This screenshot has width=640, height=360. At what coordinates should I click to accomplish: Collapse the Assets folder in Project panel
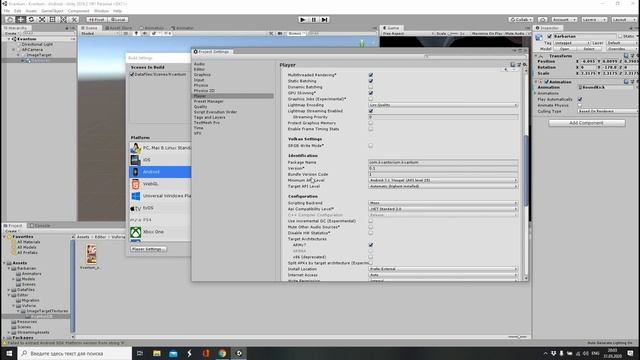pyautogui.click(x=5, y=263)
